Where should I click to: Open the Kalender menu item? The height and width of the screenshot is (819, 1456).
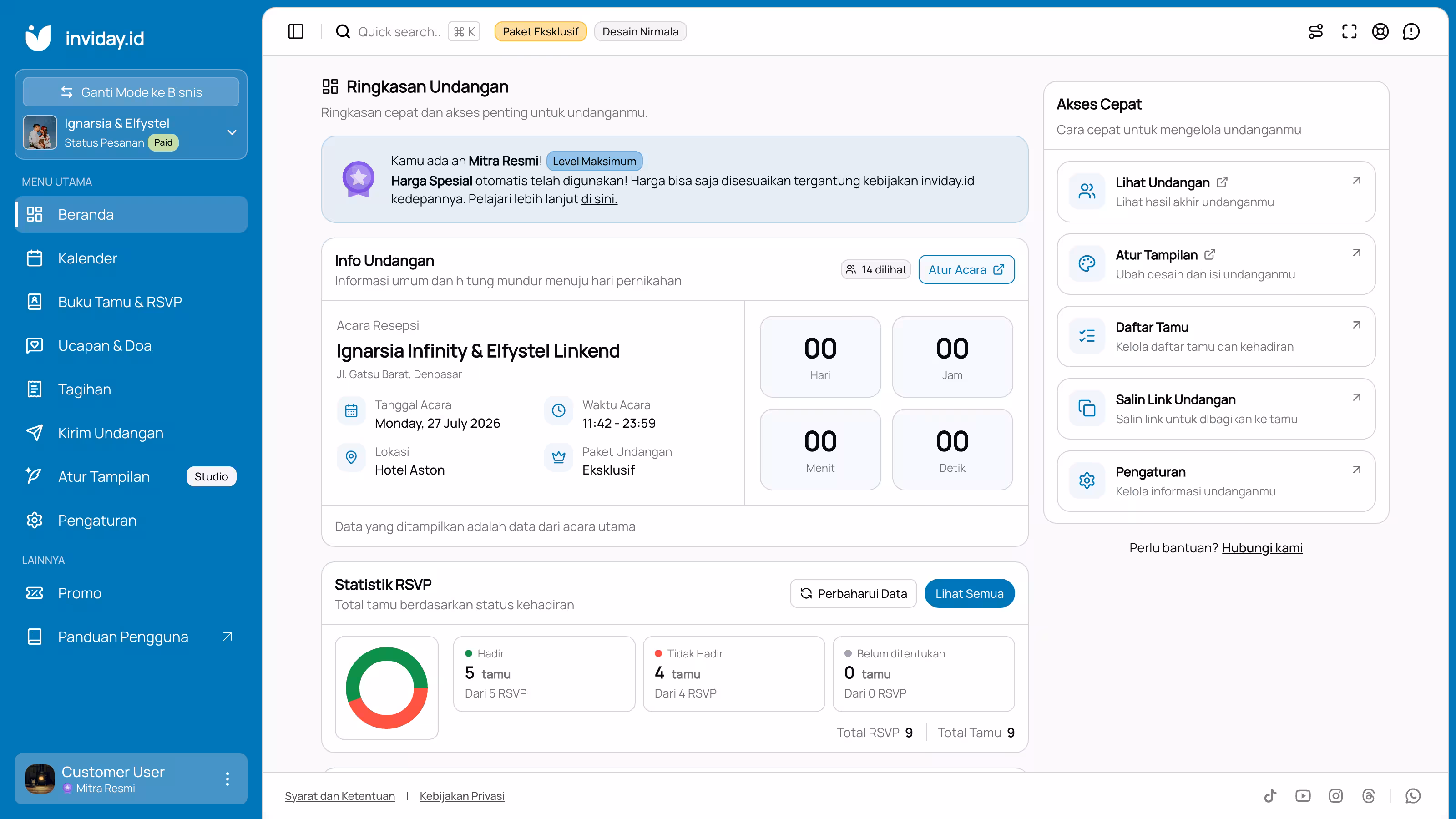(x=131, y=258)
